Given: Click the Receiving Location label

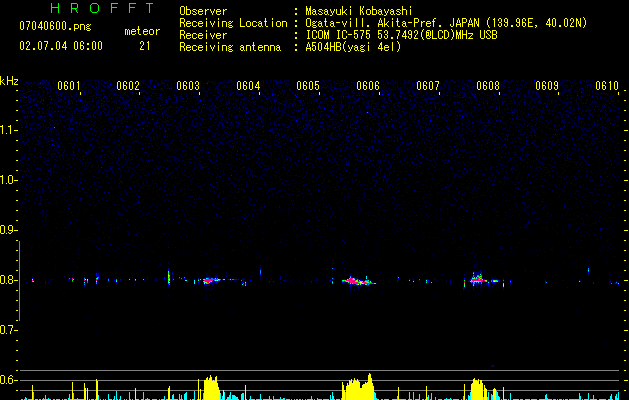Looking at the screenshot, I should click(233, 23).
